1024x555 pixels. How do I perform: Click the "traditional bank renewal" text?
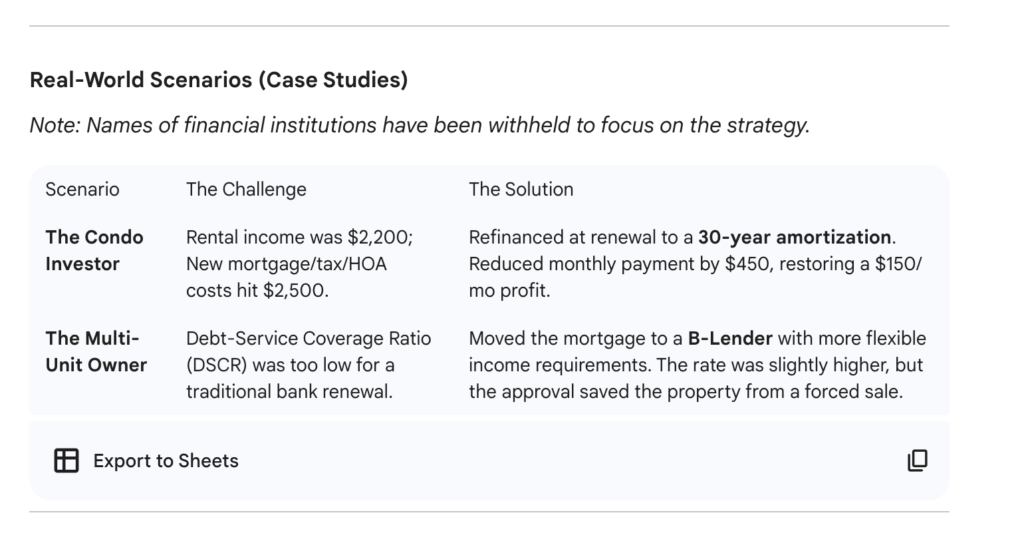tap(289, 392)
